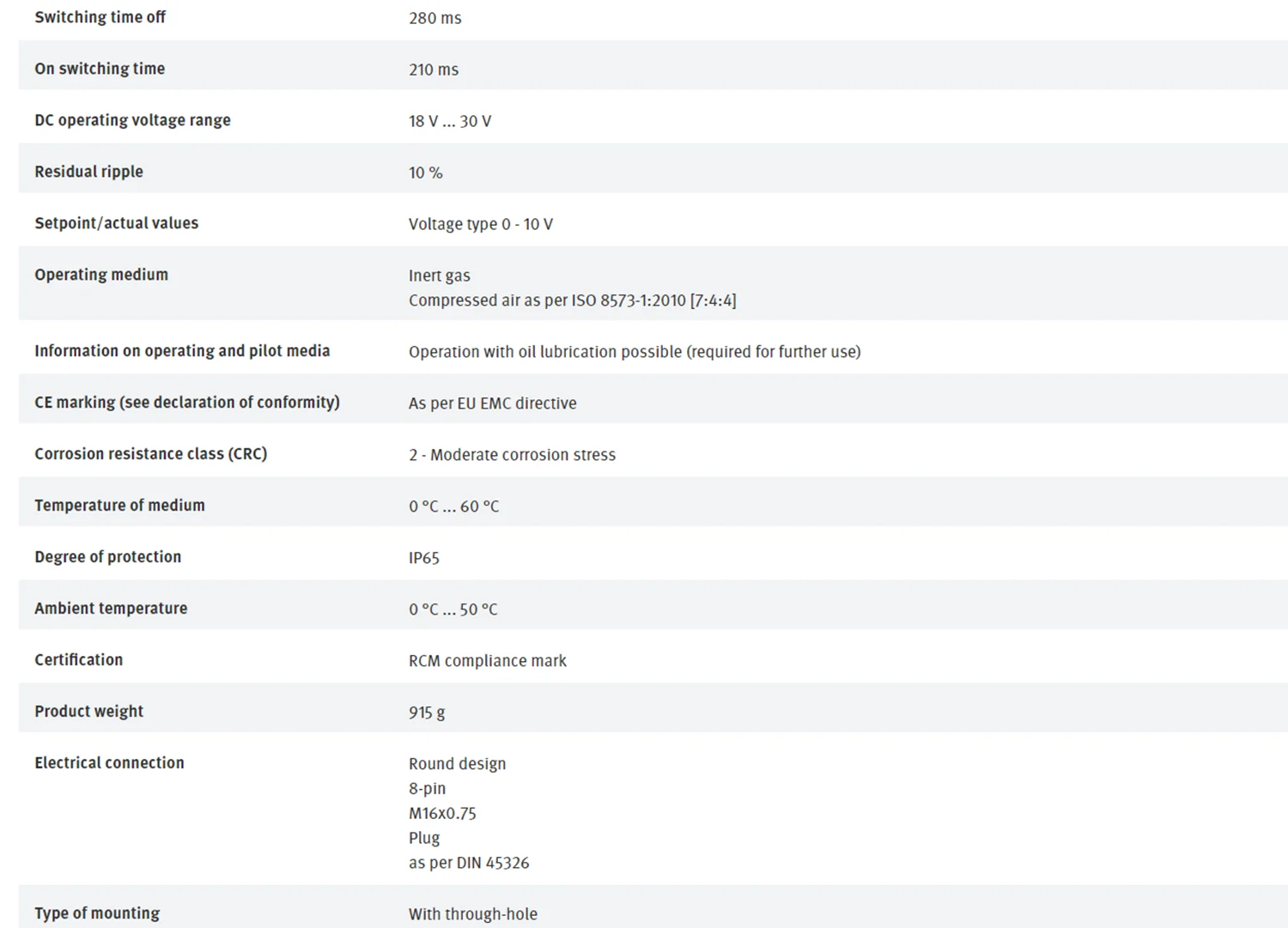The width and height of the screenshot is (1288, 928).
Task: Select the 'IP65' protection value
Action: (x=423, y=558)
